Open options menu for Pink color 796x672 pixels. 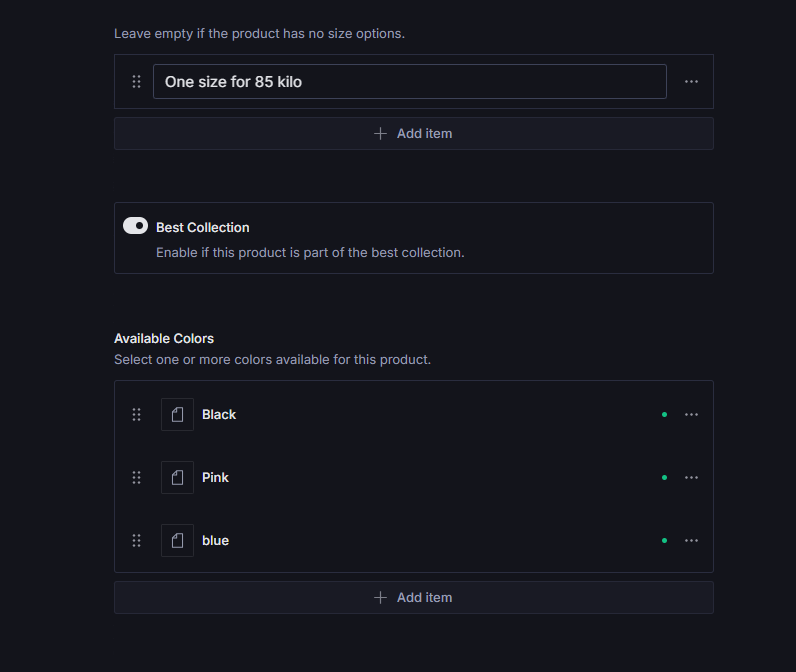click(691, 478)
